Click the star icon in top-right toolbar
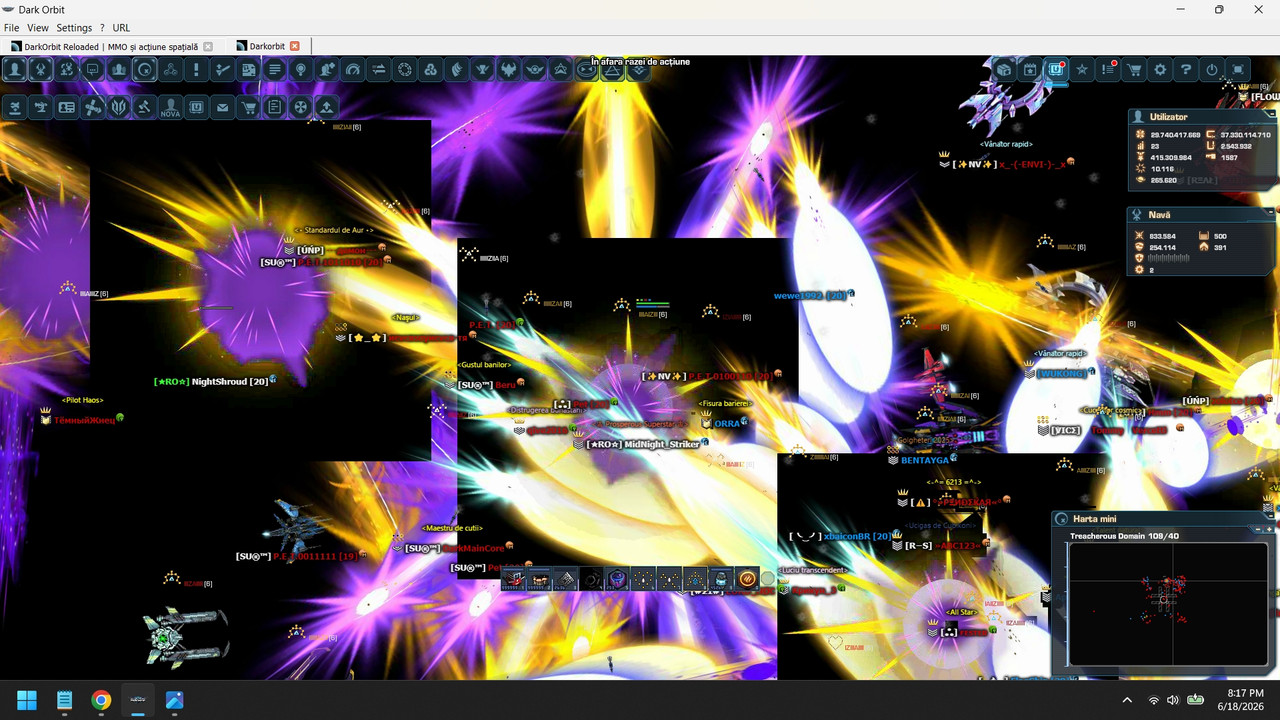 1082,69
